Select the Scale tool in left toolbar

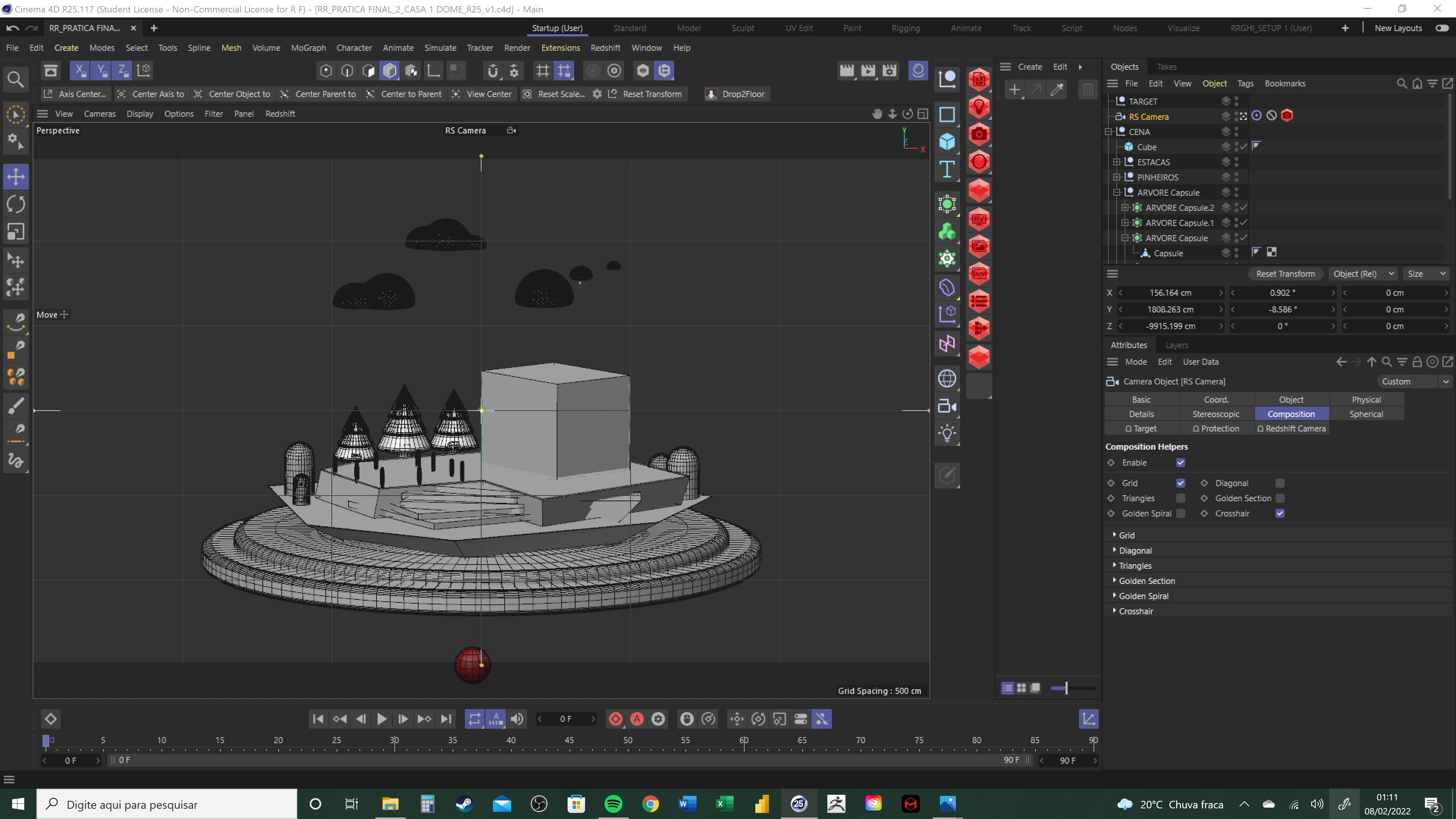(x=16, y=232)
